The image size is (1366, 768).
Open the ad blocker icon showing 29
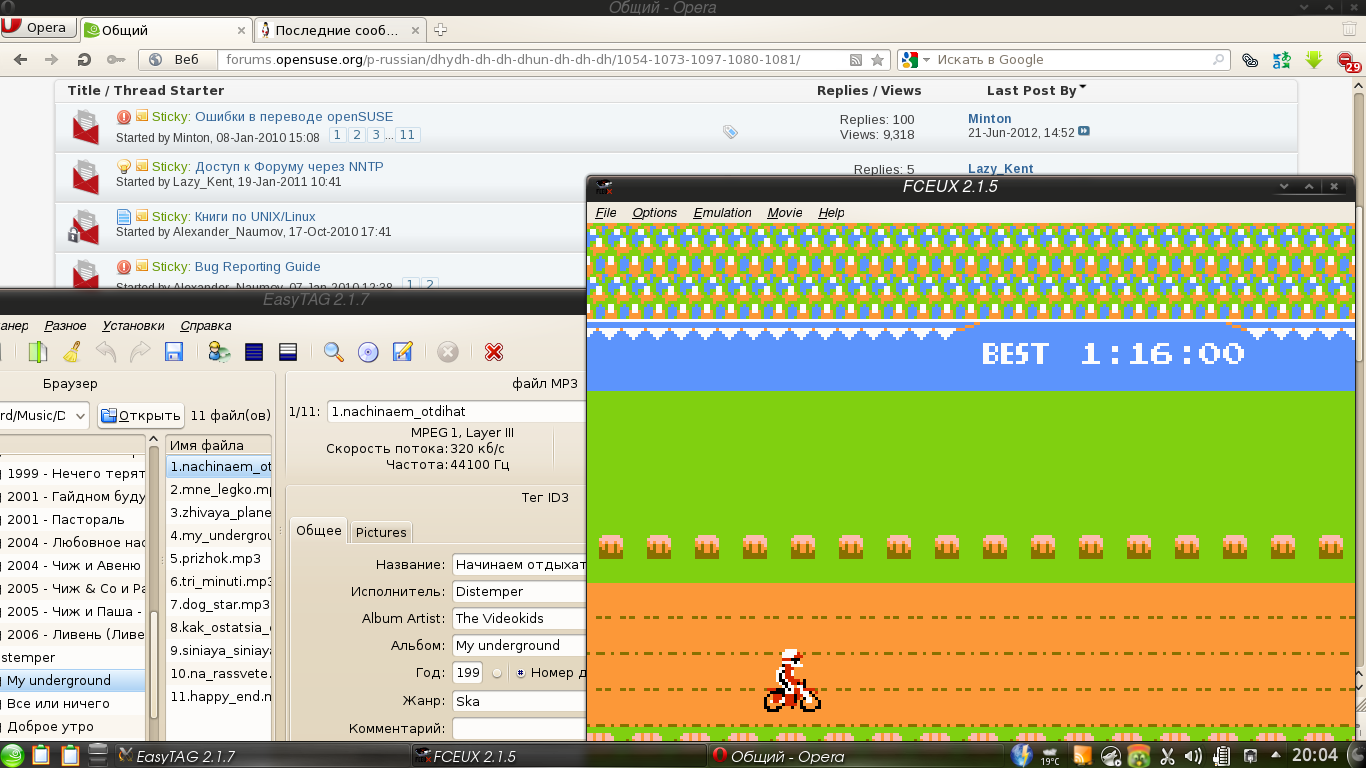(1348, 62)
